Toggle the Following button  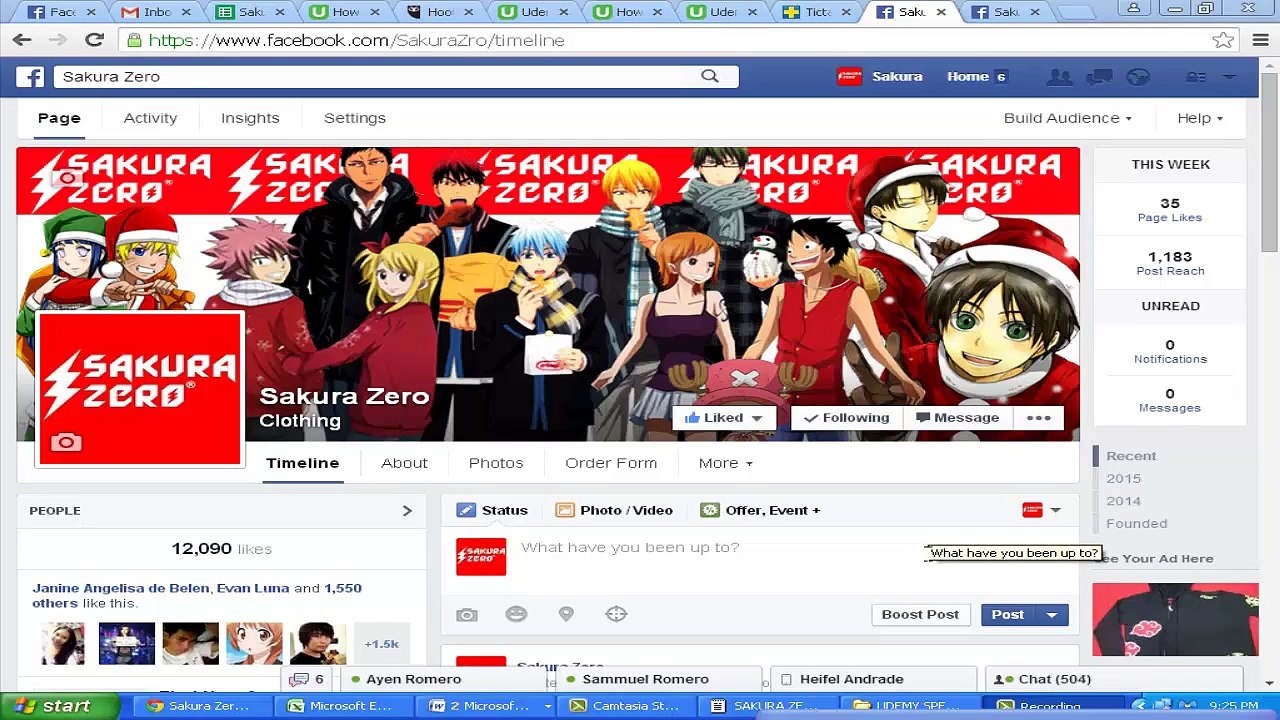(847, 418)
